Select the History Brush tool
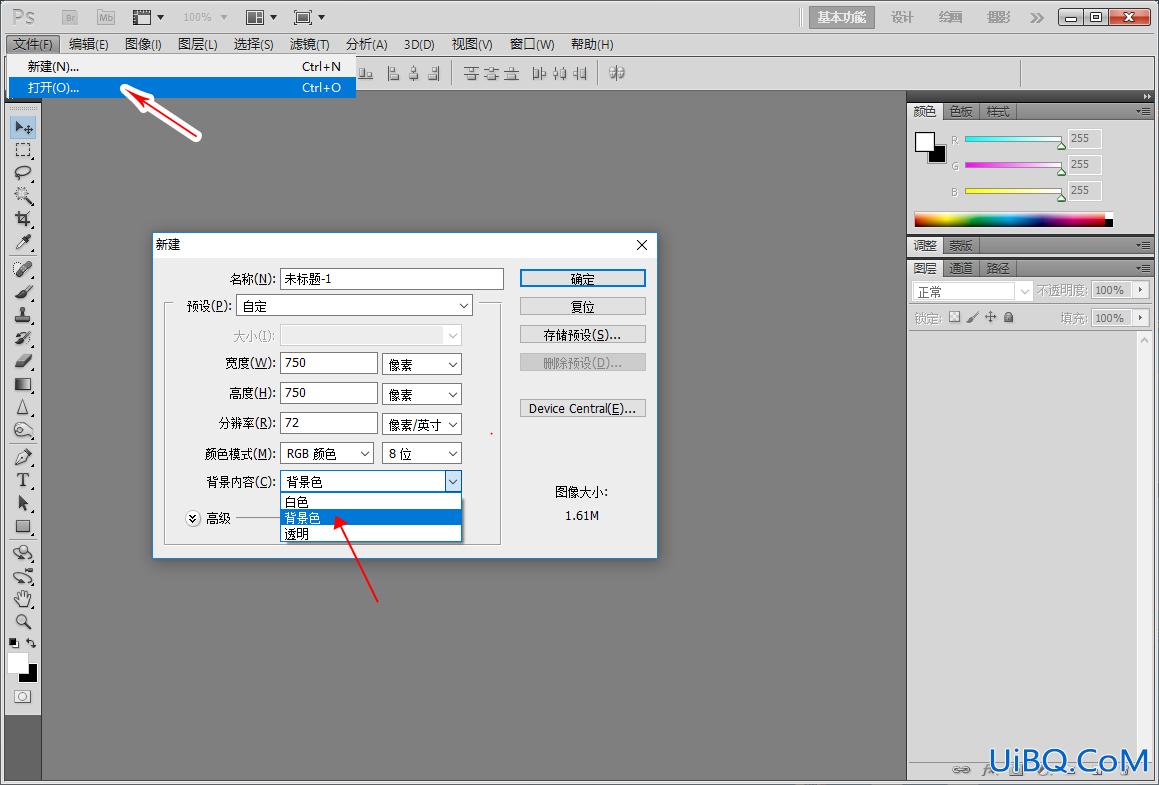This screenshot has width=1159, height=785. [x=23, y=338]
